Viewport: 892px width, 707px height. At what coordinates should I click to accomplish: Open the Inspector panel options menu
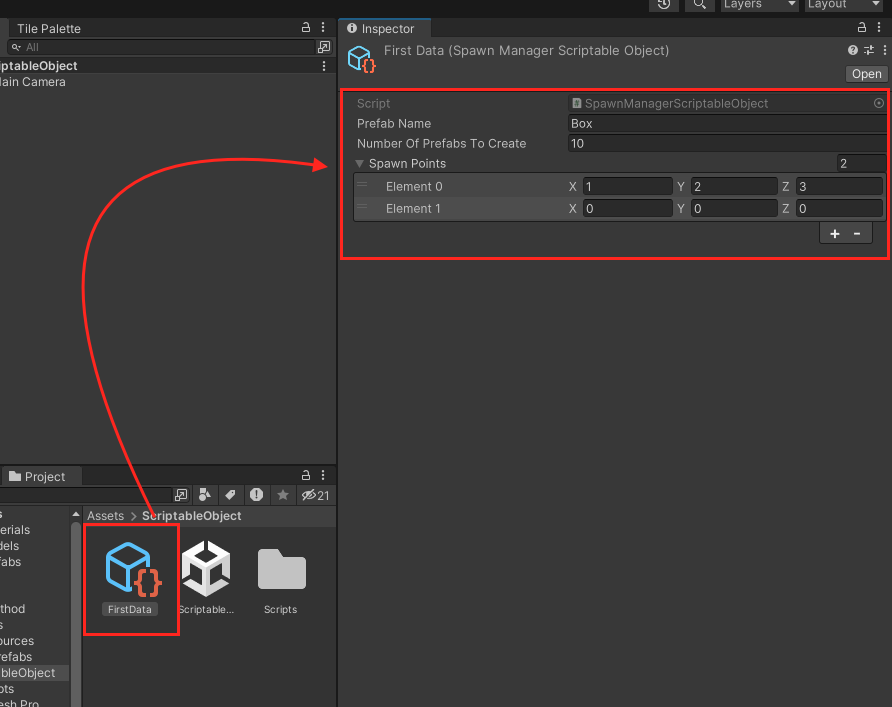pos(879,27)
